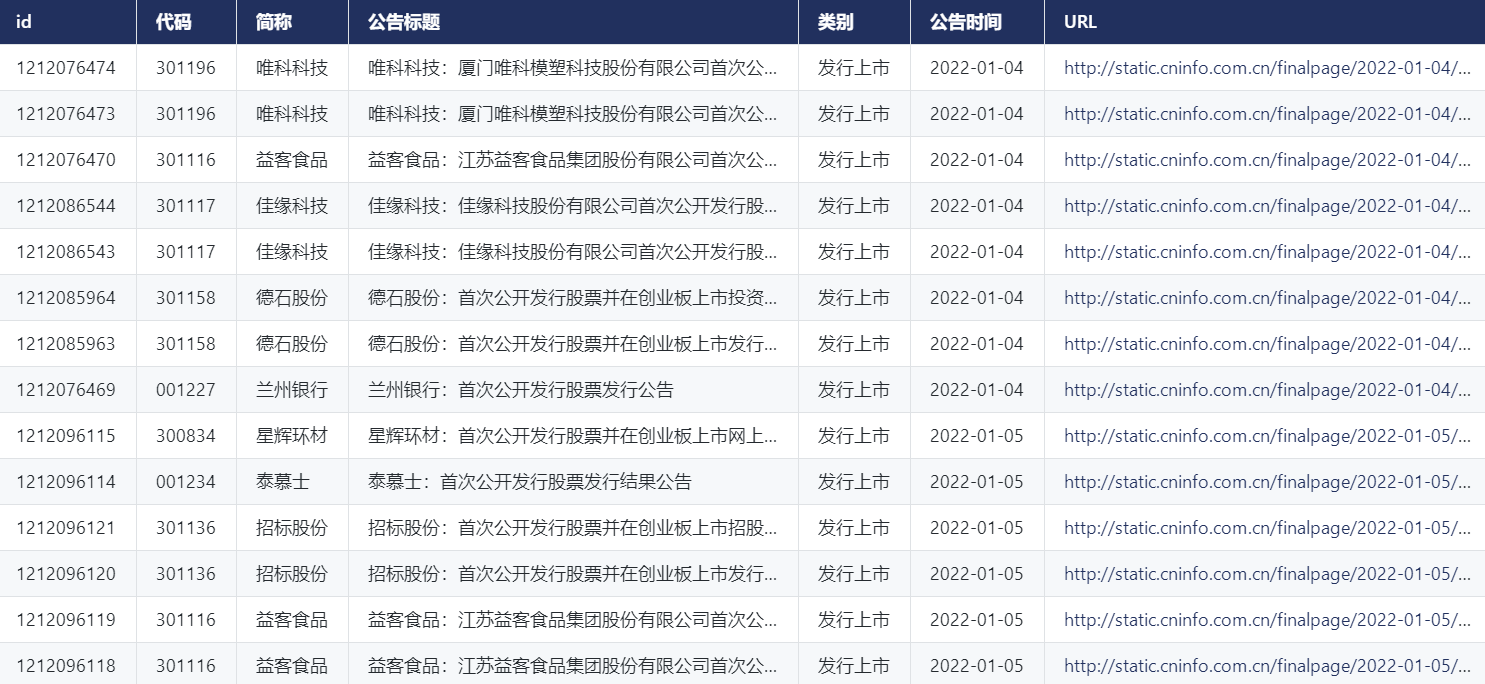
Task: Open the URL link for 兰州银行 row
Action: coord(1267,390)
